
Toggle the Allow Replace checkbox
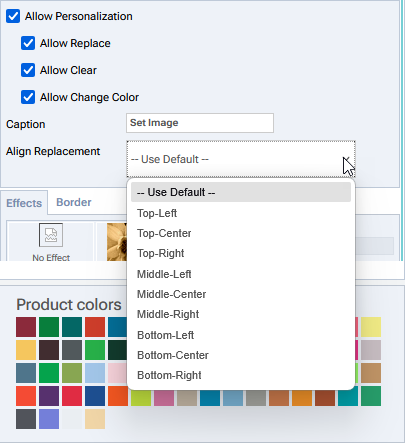click(28, 43)
